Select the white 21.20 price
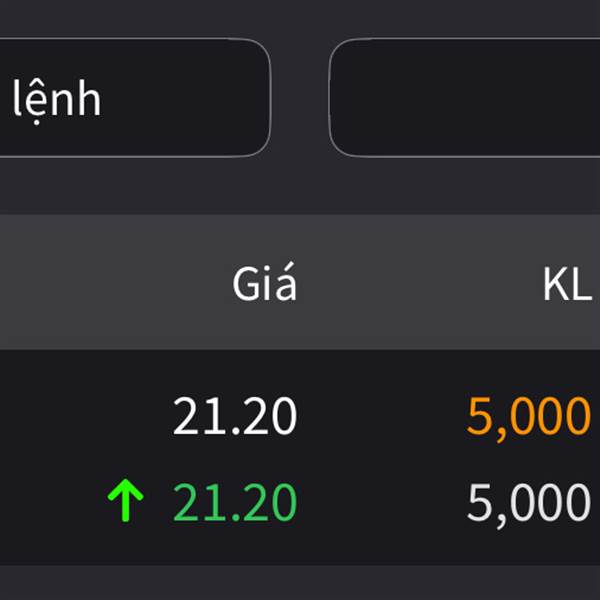 [x=235, y=416]
